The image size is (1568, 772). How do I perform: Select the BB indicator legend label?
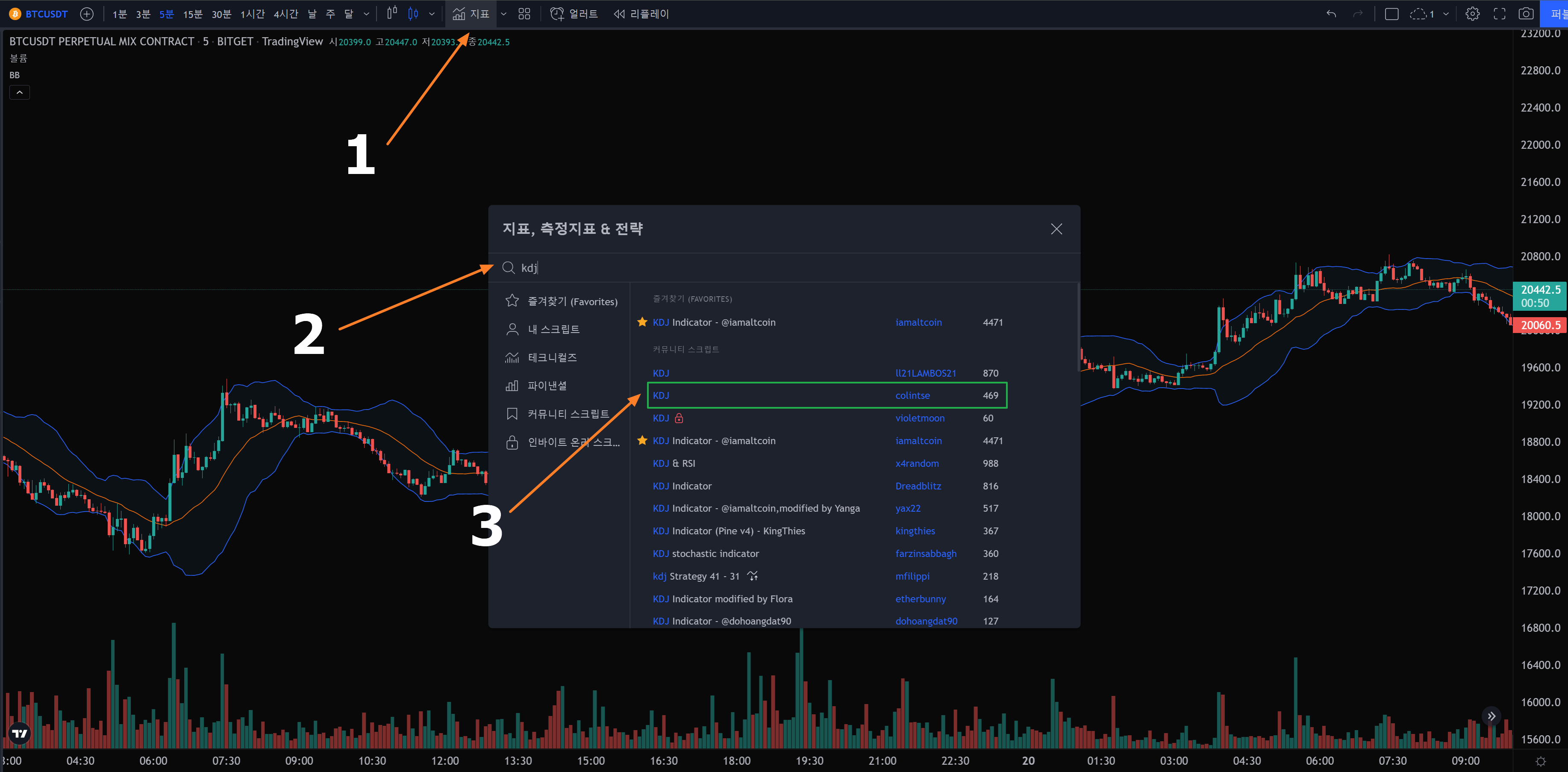(15, 75)
